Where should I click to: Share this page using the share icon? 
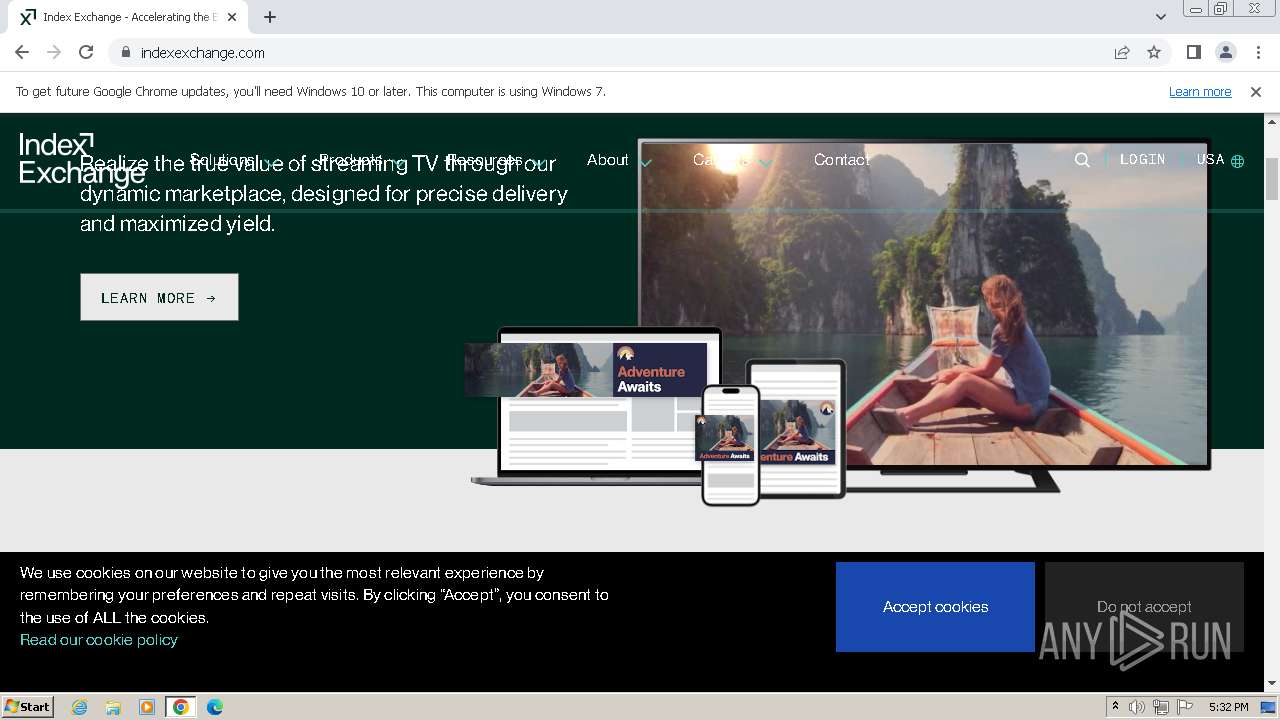point(1122,52)
